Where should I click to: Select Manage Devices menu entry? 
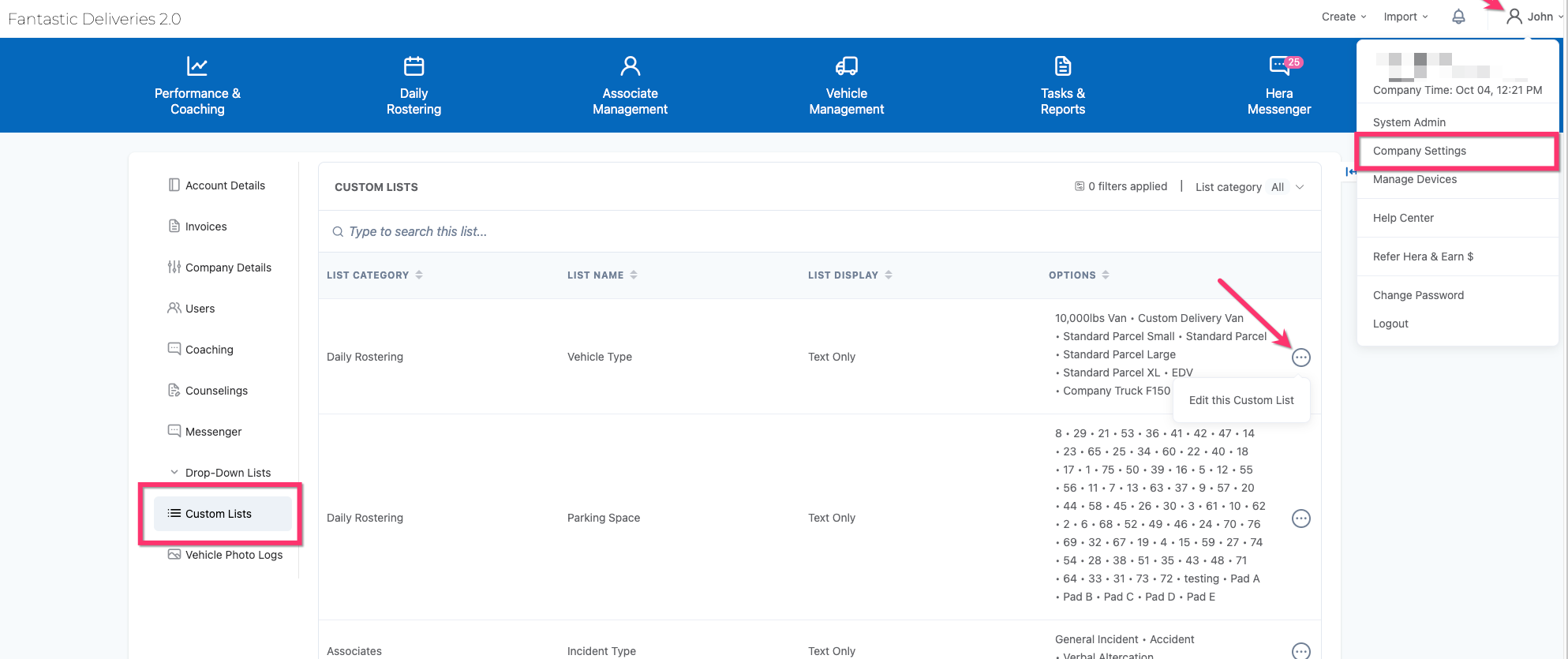click(1415, 179)
